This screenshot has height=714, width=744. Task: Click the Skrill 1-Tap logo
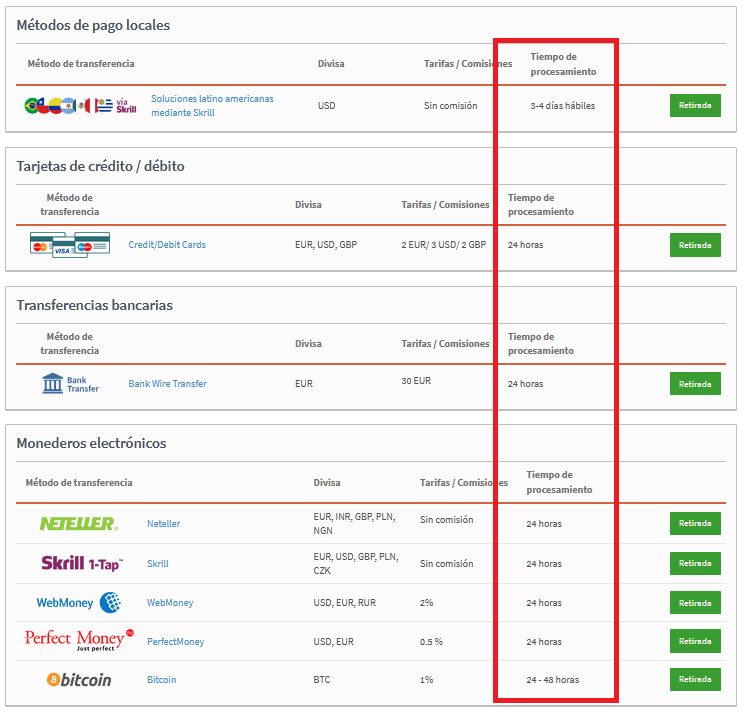(x=82, y=563)
